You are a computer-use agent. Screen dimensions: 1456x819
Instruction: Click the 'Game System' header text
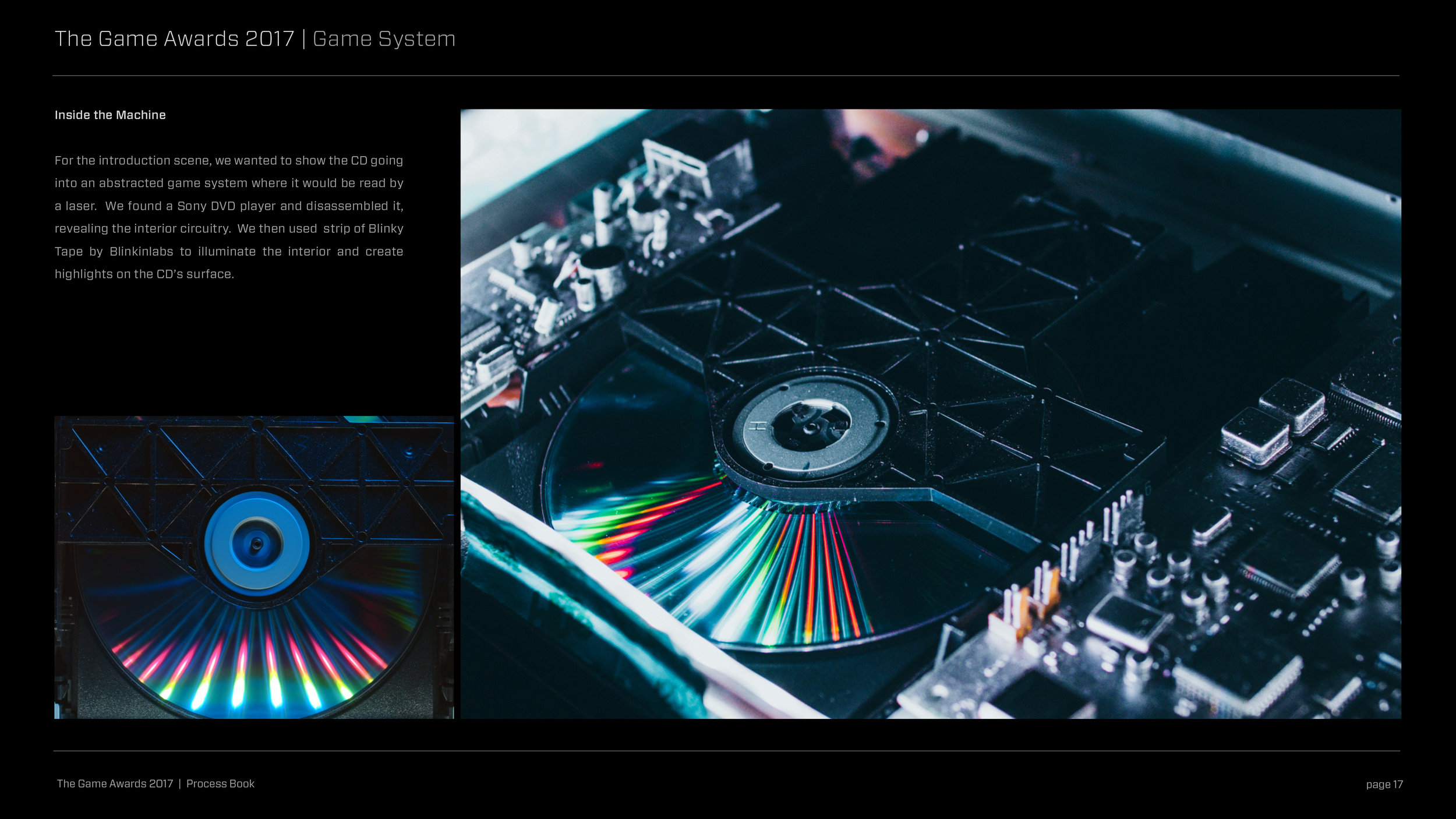(384, 38)
